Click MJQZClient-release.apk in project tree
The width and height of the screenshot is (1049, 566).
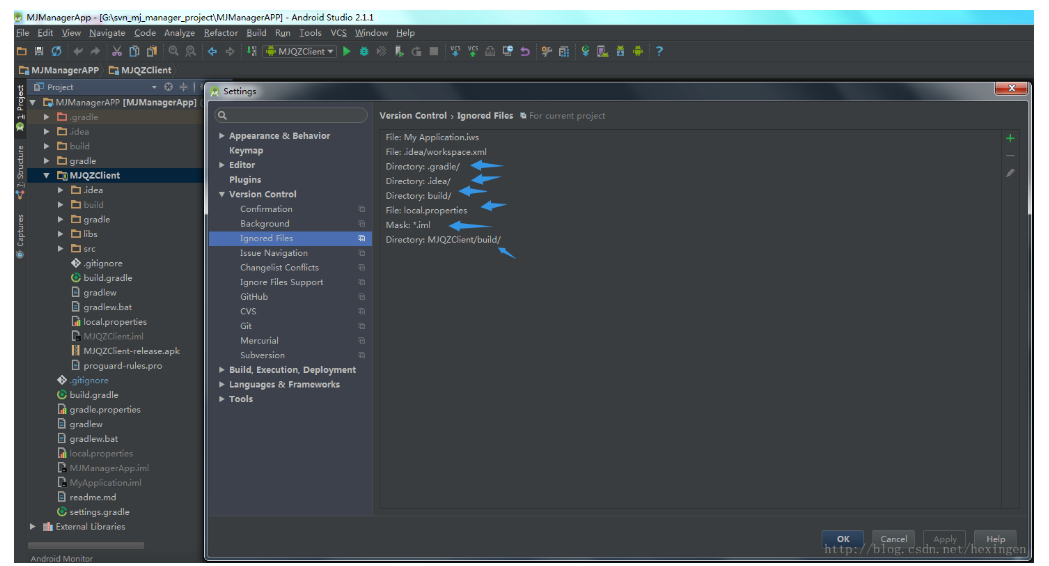pos(131,351)
